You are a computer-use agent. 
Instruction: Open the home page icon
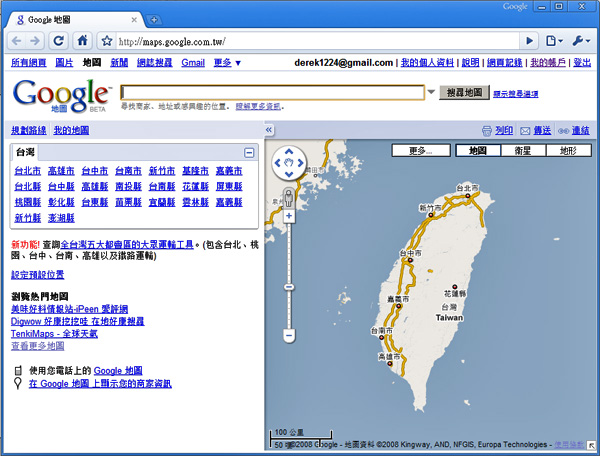click(x=82, y=41)
